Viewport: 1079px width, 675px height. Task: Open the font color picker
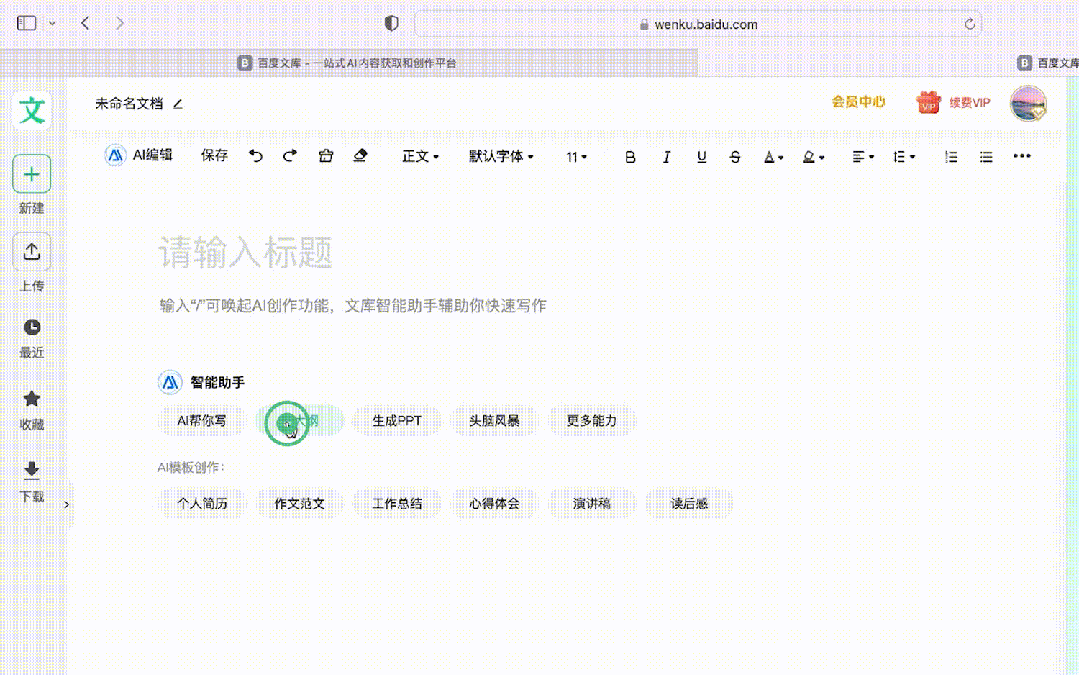click(x=772, y=157)
